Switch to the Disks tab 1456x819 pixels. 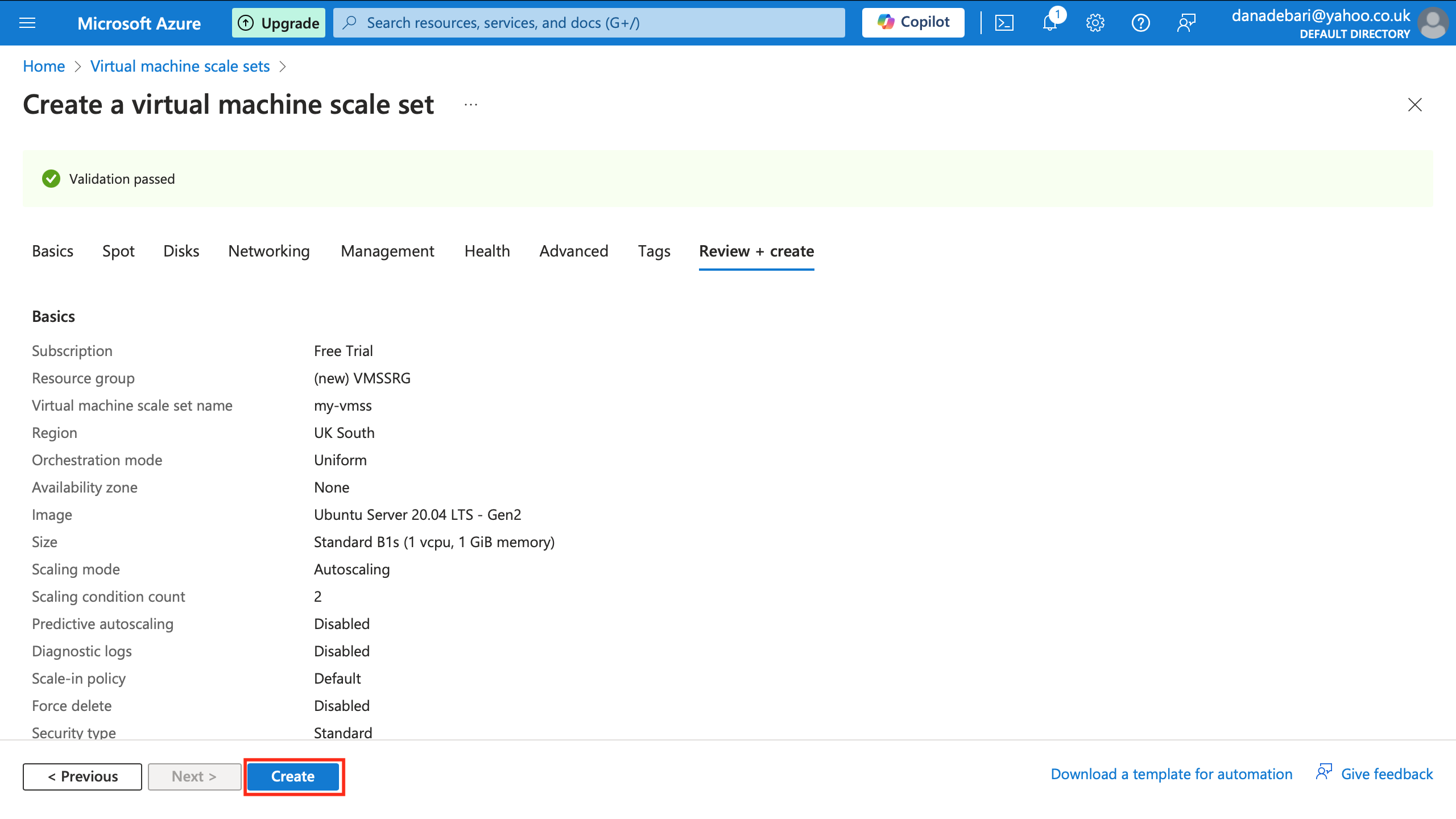181,251
